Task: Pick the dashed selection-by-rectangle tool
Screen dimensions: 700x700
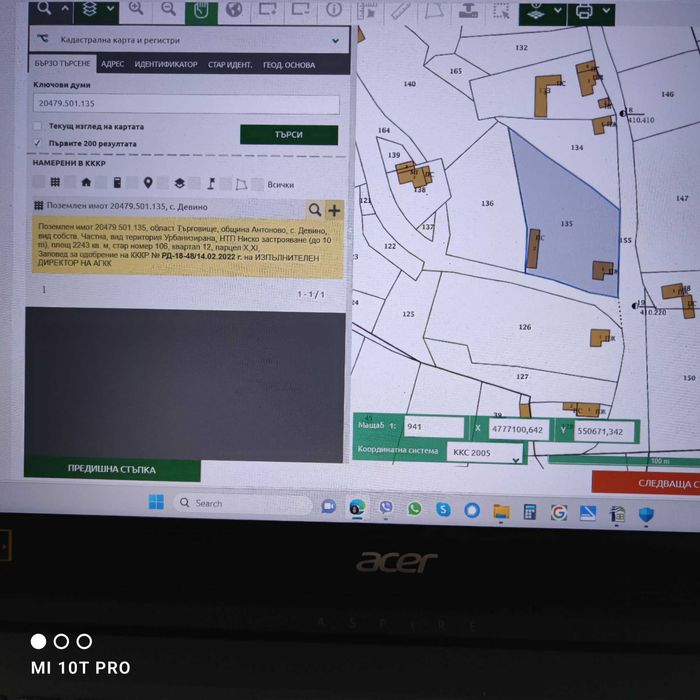Action: click(x=501, y=12)
